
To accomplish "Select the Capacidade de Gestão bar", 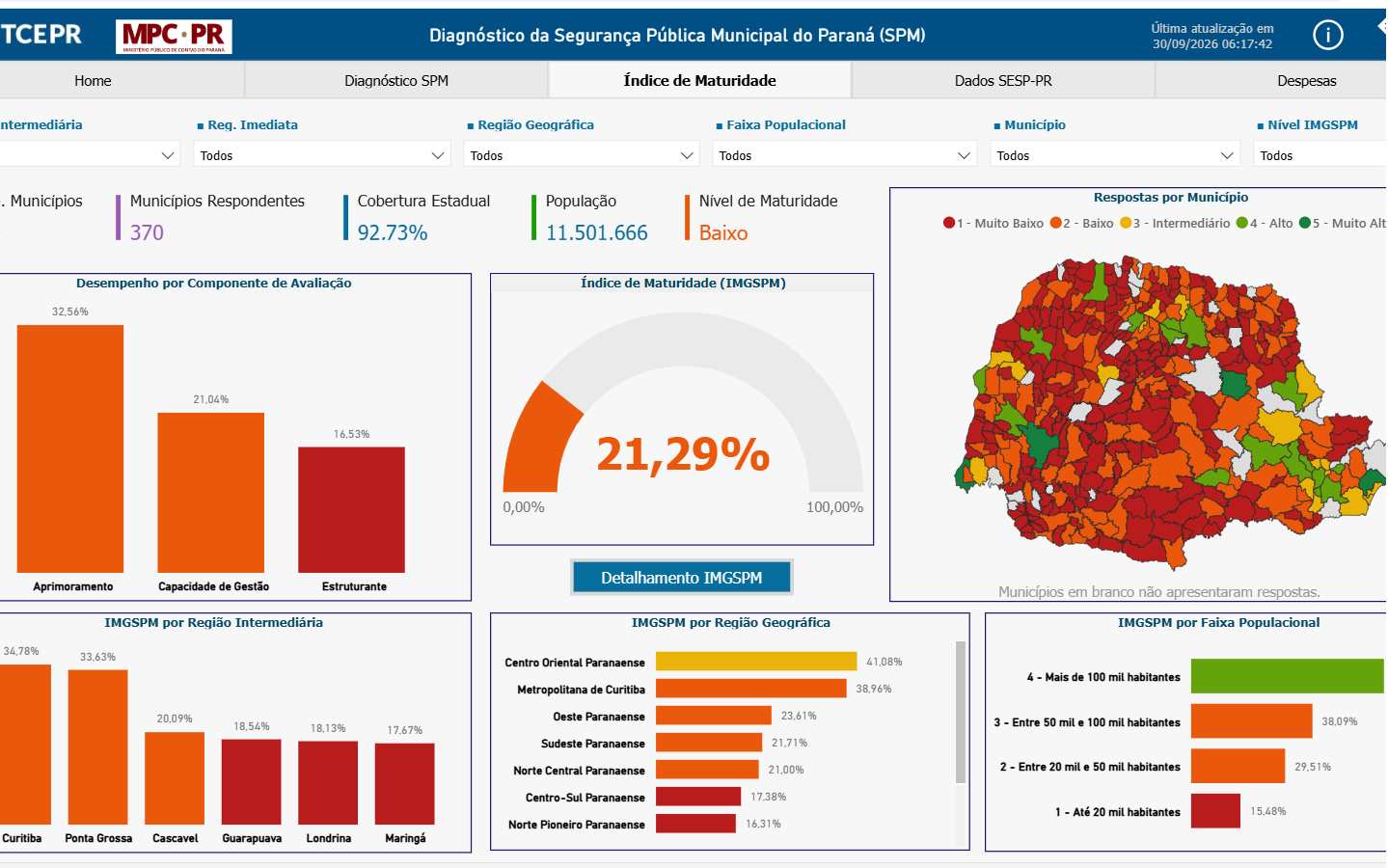I will pos(211,493).
